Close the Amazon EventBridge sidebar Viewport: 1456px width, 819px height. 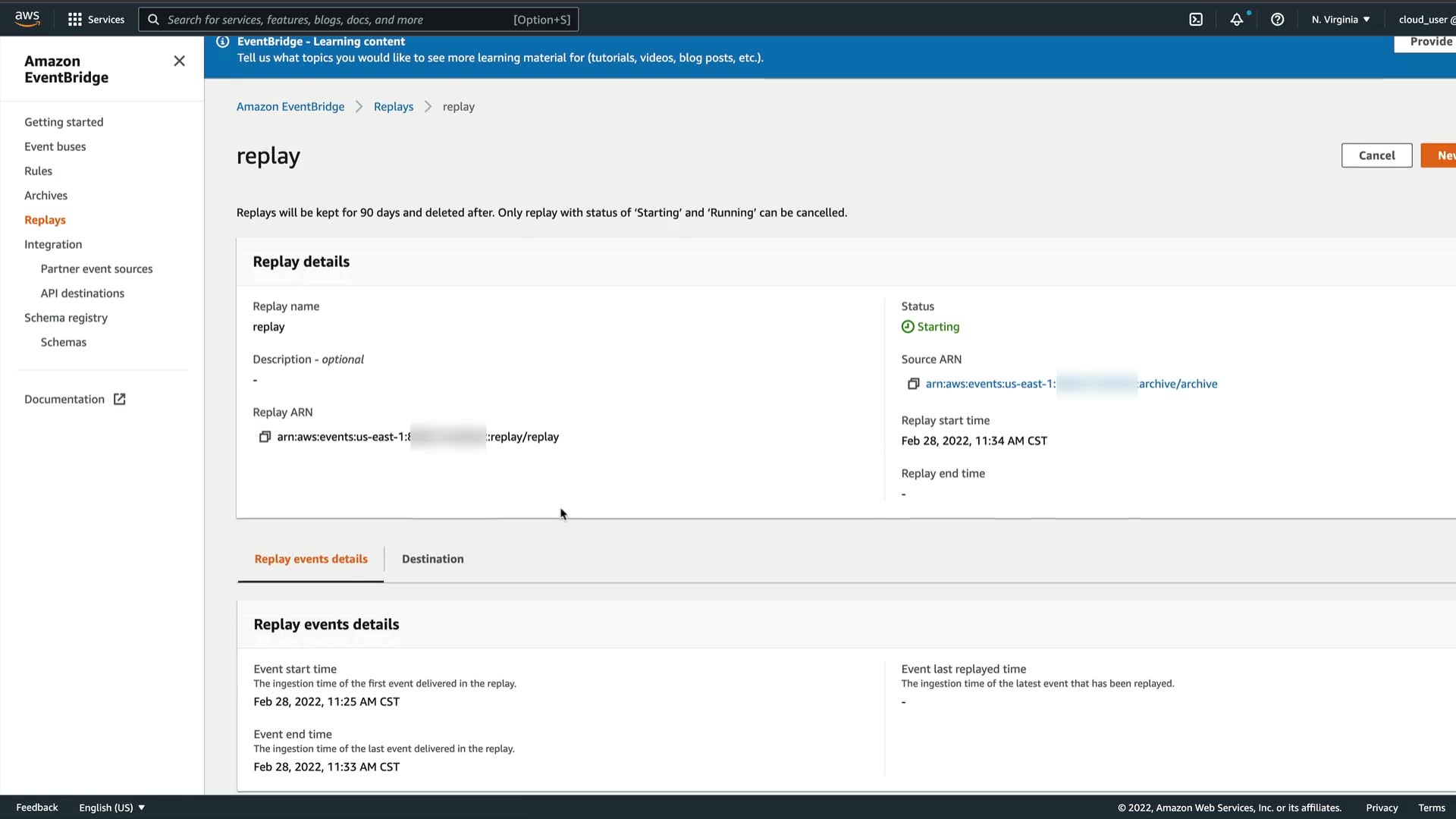[x=179, y=61]
